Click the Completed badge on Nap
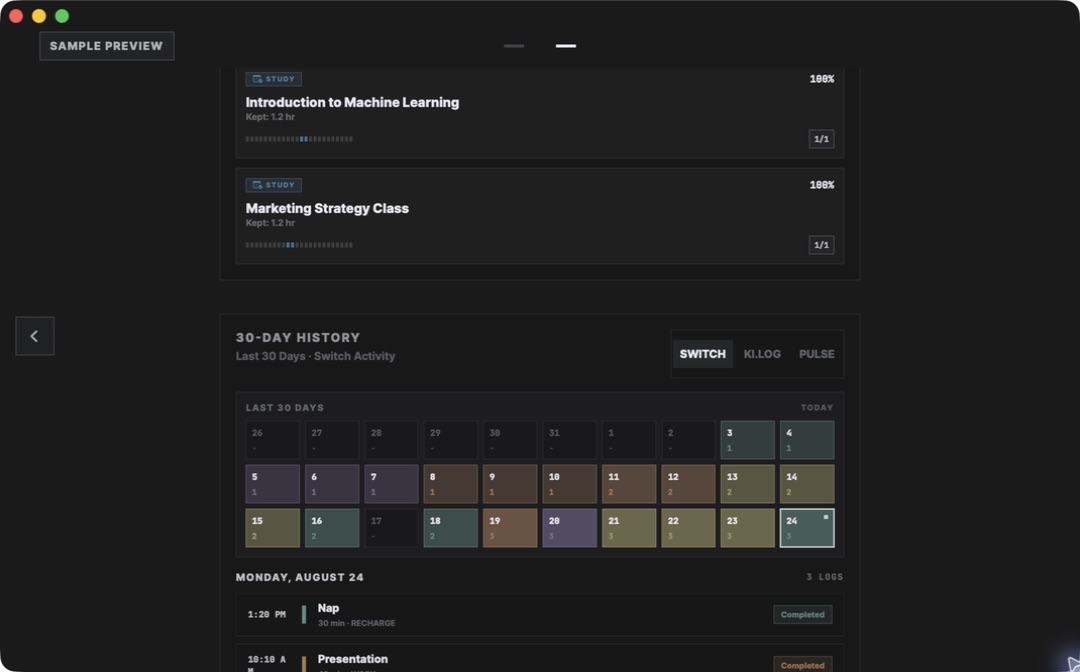1080x672 pixels. 802,615
